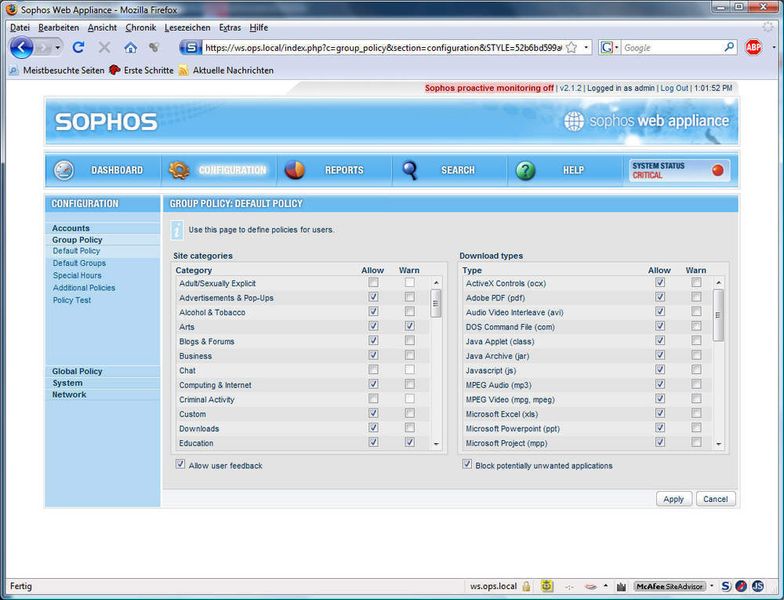This screenshot has width=784, height=600.
Task: Click the Google search engine icon
Action: coord(606,48)
